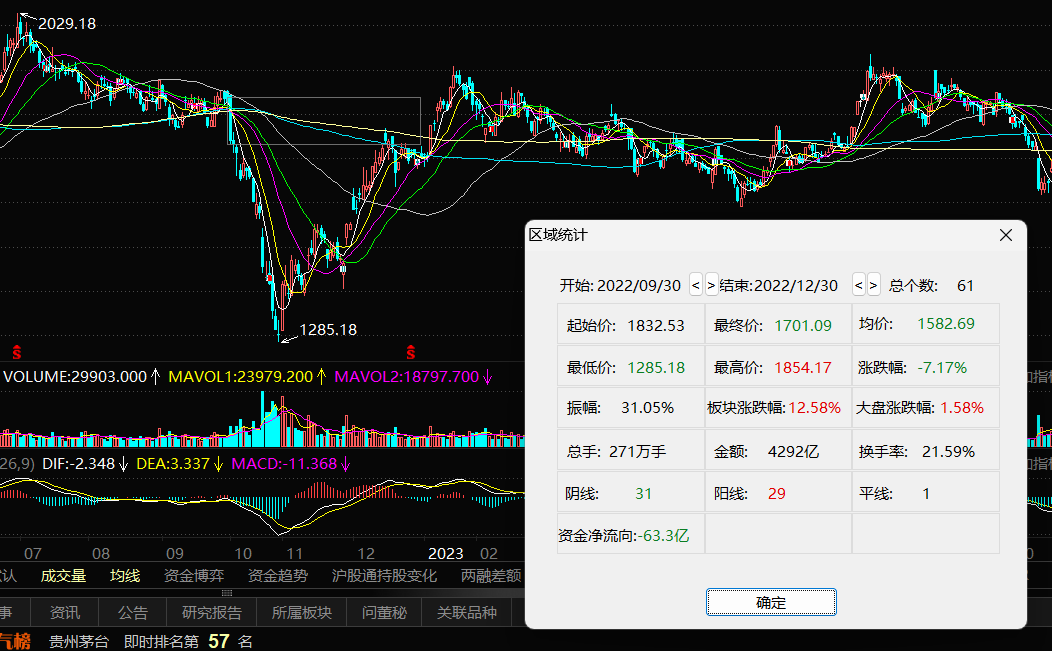This screenshot has height=651, width=1052.
Task: Step the end date backward
Action: [x=858, y=285]
